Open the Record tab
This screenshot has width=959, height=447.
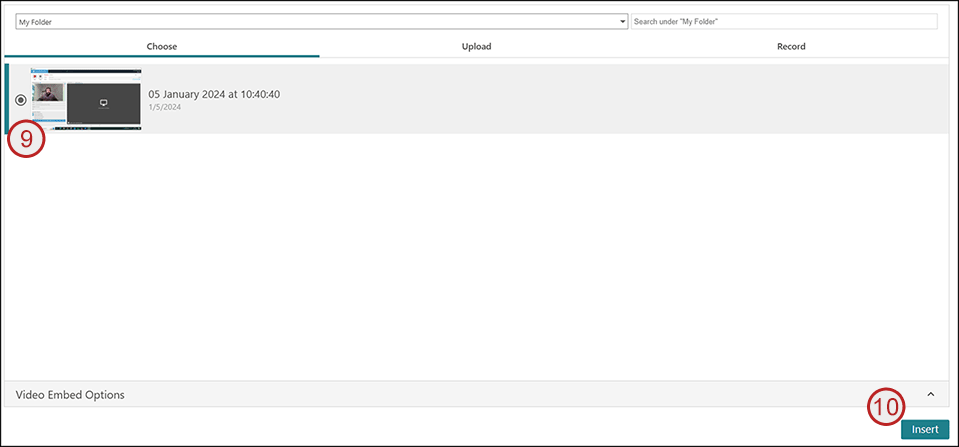790,46
